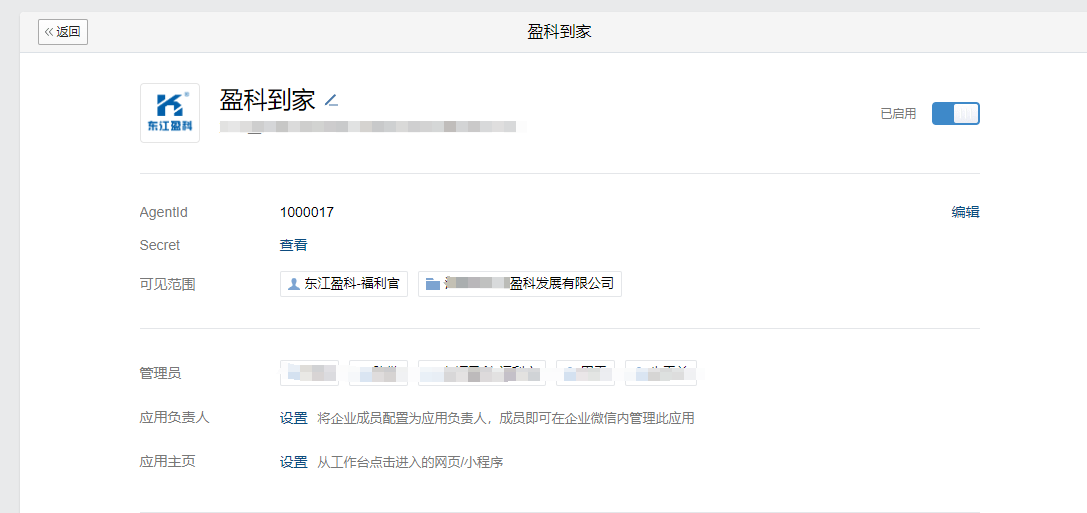Set 应用主页 with the 设置 link

pos(293,462)
